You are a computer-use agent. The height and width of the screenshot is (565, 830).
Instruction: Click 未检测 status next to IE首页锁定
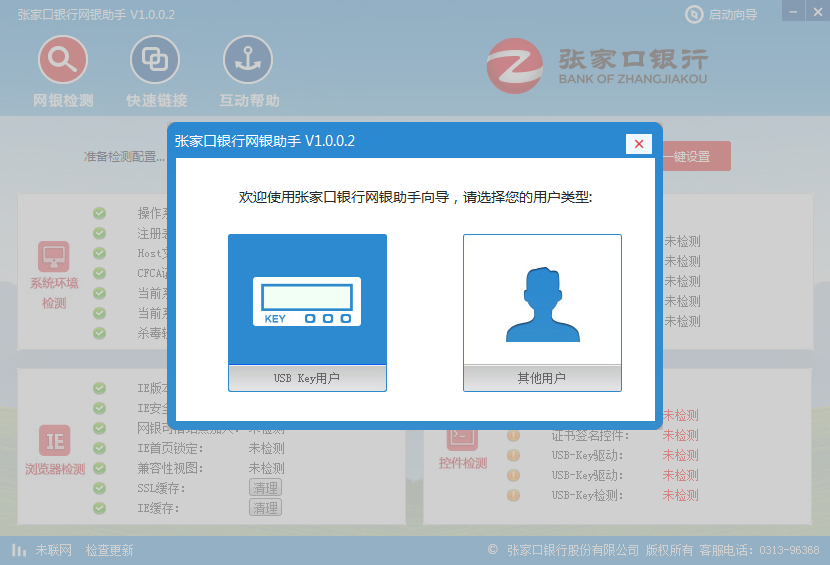[267, 449]
